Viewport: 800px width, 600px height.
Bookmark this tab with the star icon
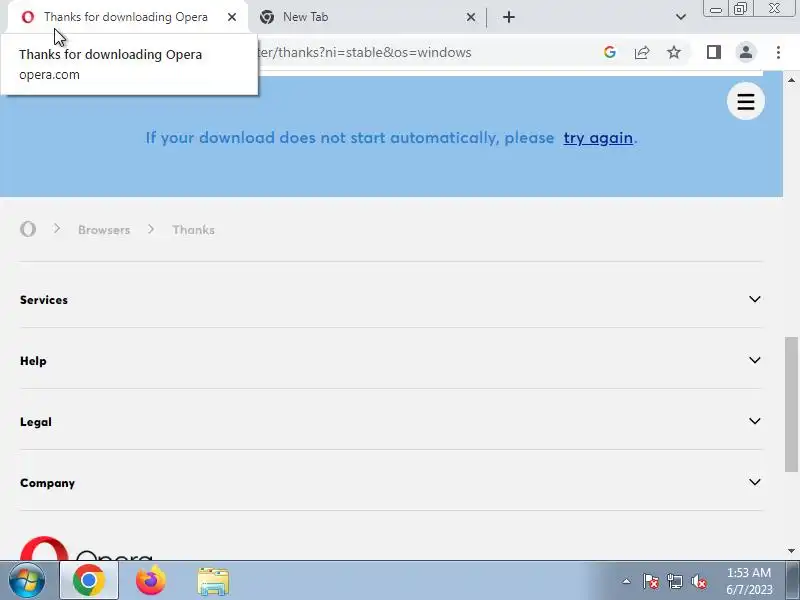[x=674, y=52]
